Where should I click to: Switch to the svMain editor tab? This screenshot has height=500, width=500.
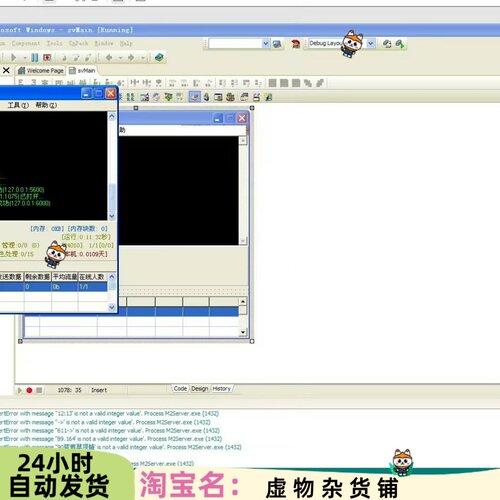82,71
